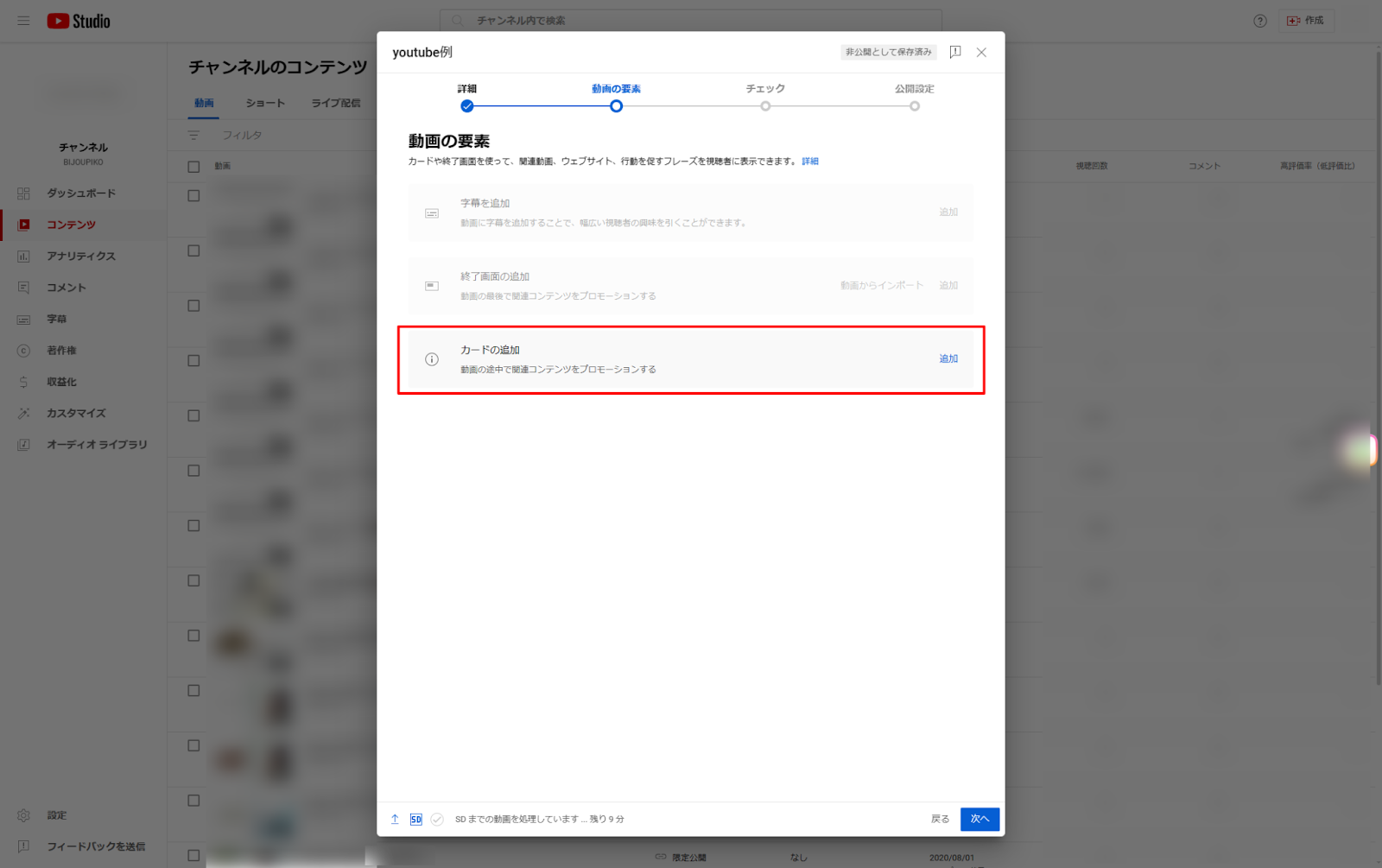Click the 公開設定 step in the stepper
Screen dimensions: 1382x868
click(x=914, y=98)
